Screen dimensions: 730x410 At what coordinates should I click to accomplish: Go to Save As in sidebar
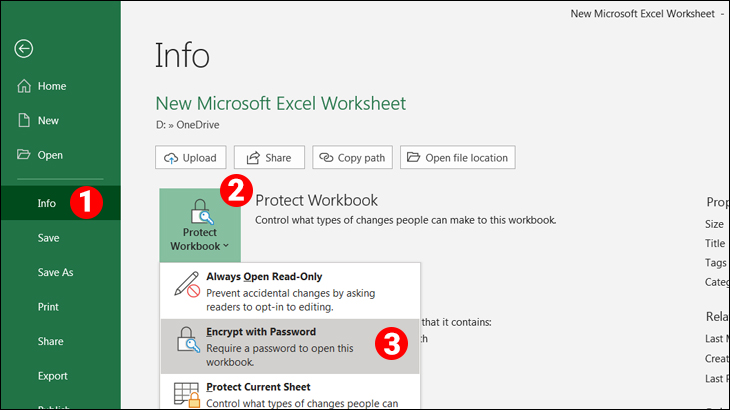(55, 272)
